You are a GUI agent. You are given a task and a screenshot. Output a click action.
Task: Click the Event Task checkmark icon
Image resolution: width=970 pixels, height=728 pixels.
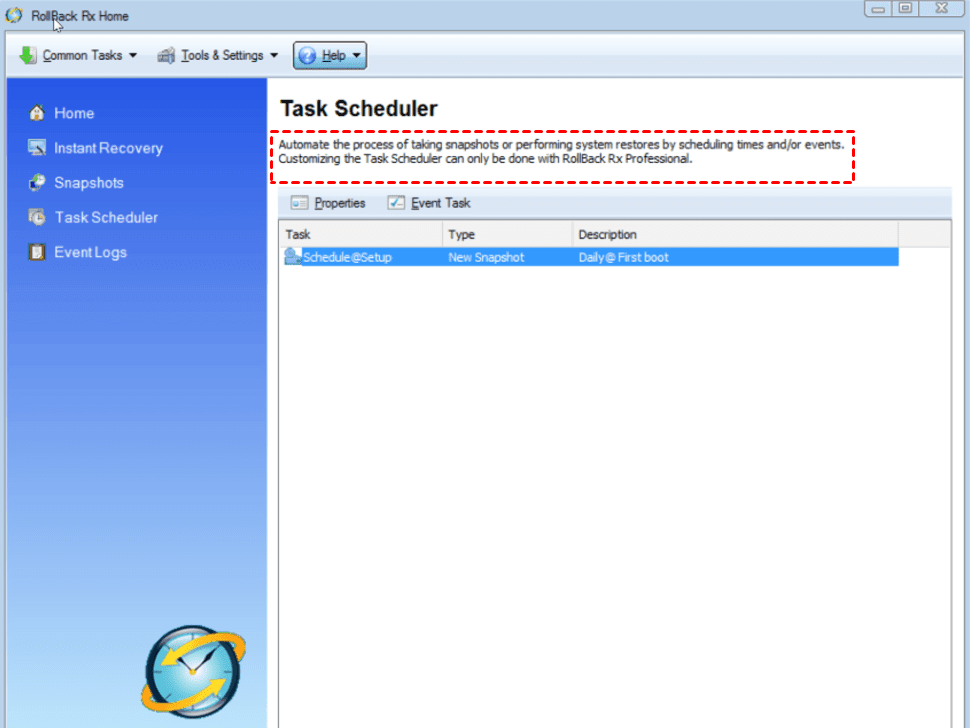pos(396,203)
